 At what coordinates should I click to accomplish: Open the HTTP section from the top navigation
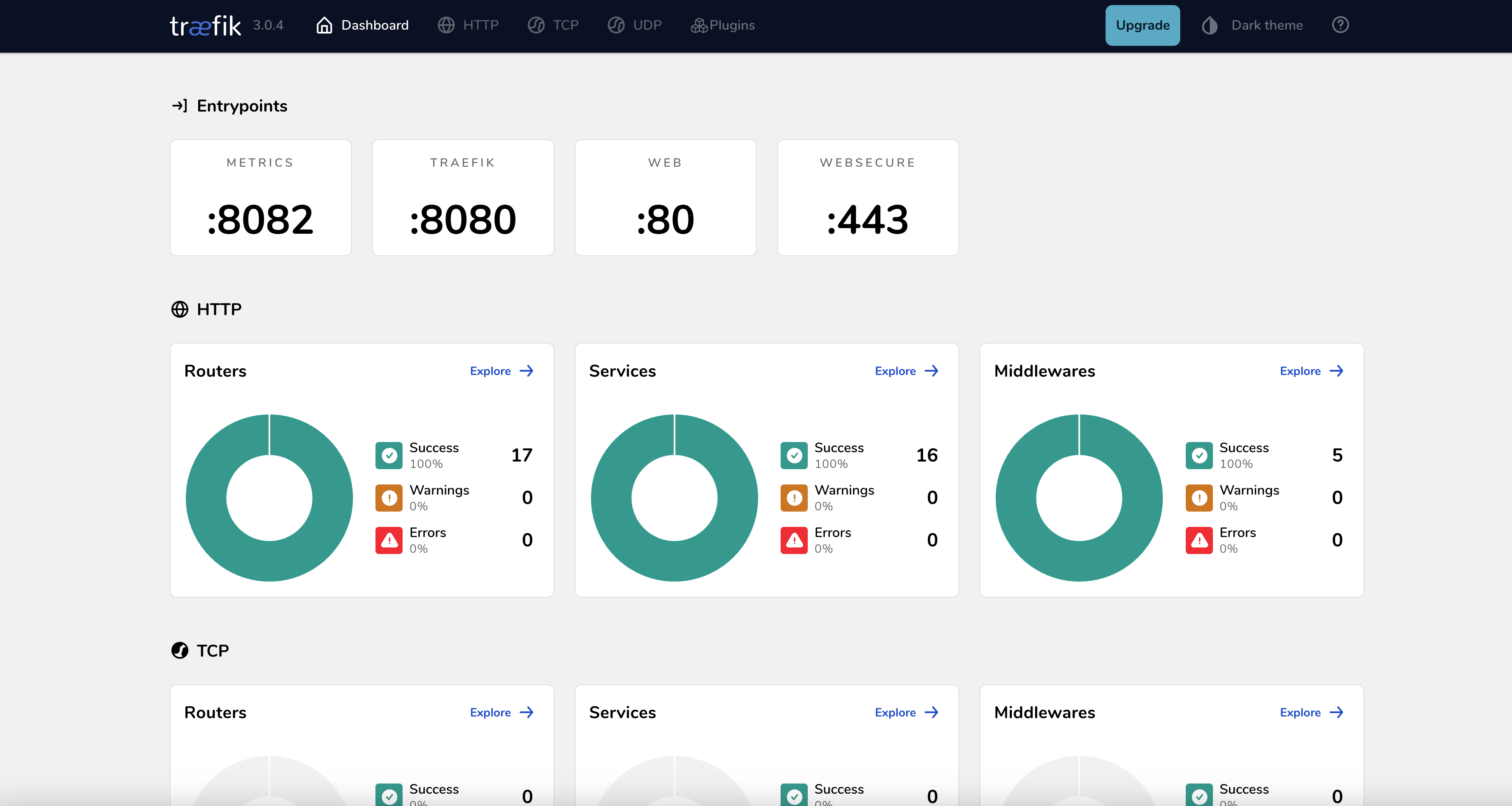tap(468, 25)
